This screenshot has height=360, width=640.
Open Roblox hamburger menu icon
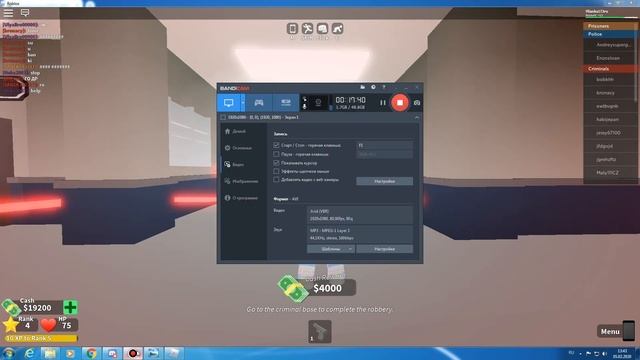point(8,13)
